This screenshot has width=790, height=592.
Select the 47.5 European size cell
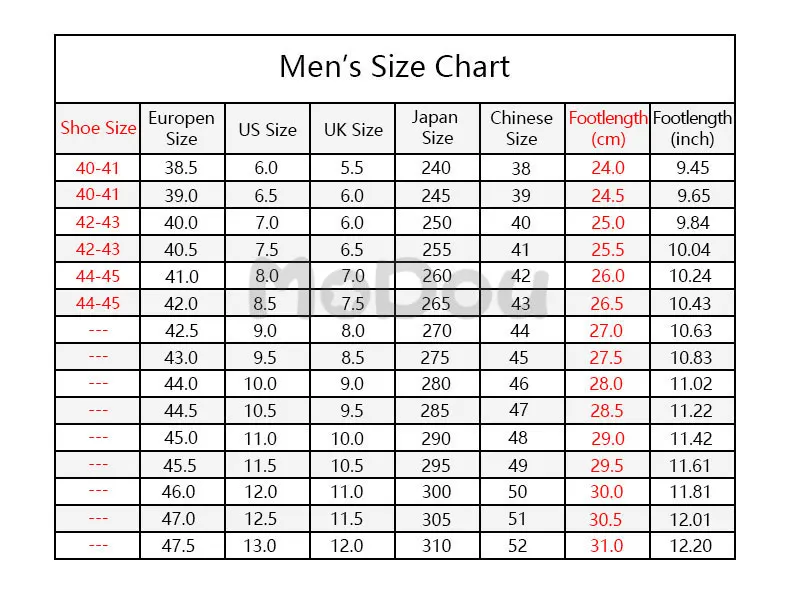coord(181,546)
